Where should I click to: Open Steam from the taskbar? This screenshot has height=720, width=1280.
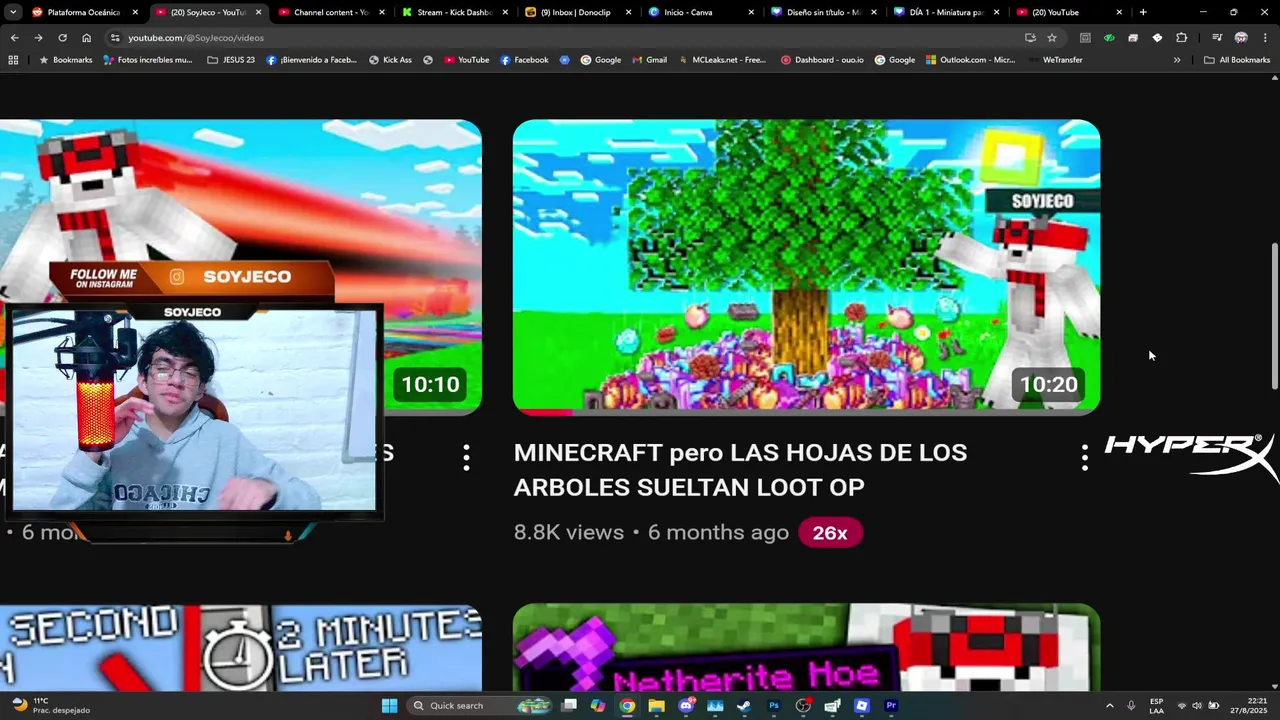[x=744, y=705]
